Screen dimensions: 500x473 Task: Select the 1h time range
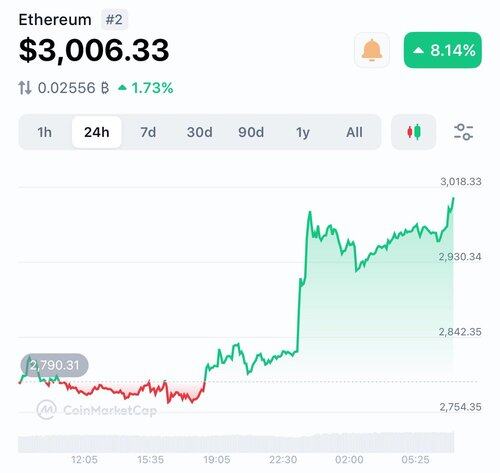[x=45, y=132]
